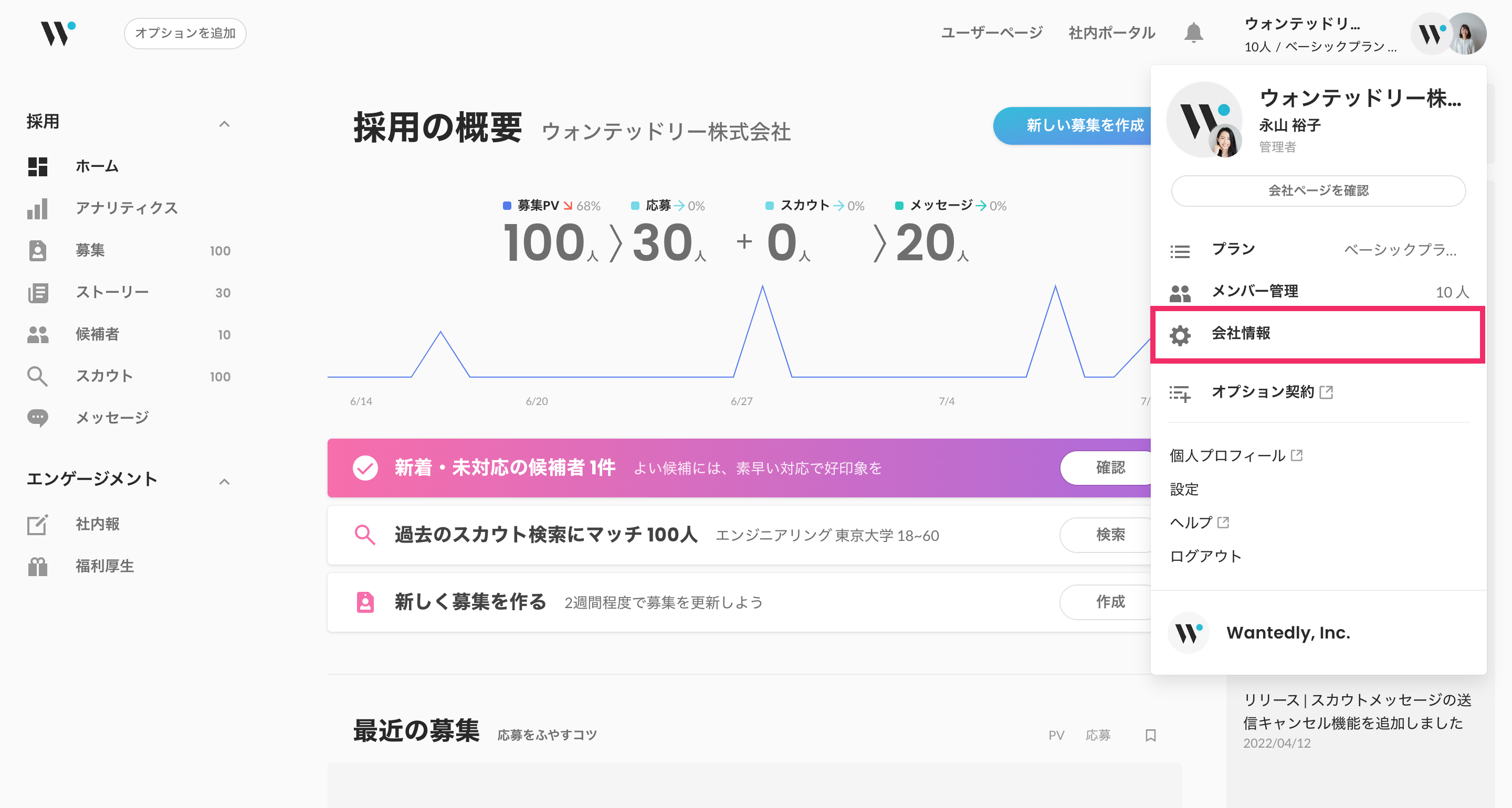Click オプションを追加 button

tap(185, 33)
